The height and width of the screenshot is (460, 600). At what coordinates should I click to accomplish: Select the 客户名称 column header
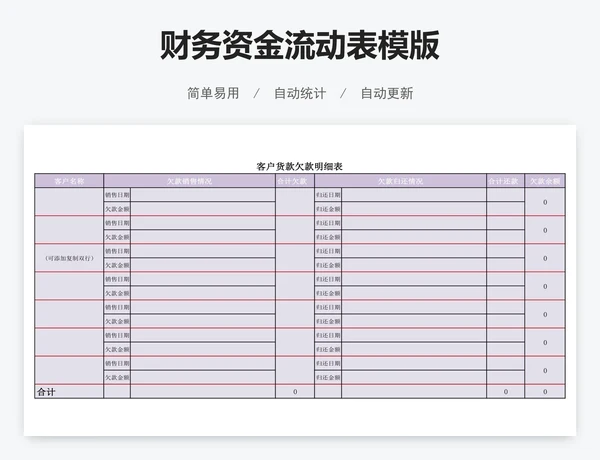69,181
